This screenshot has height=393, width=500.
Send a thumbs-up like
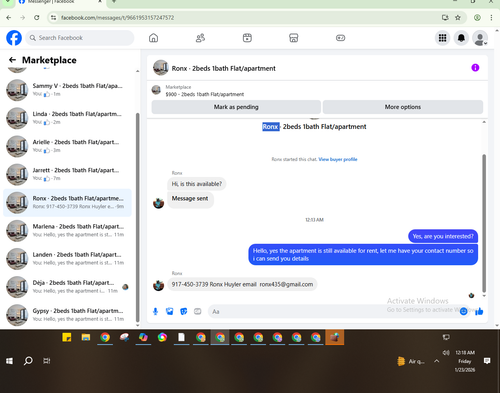[479, 311]
